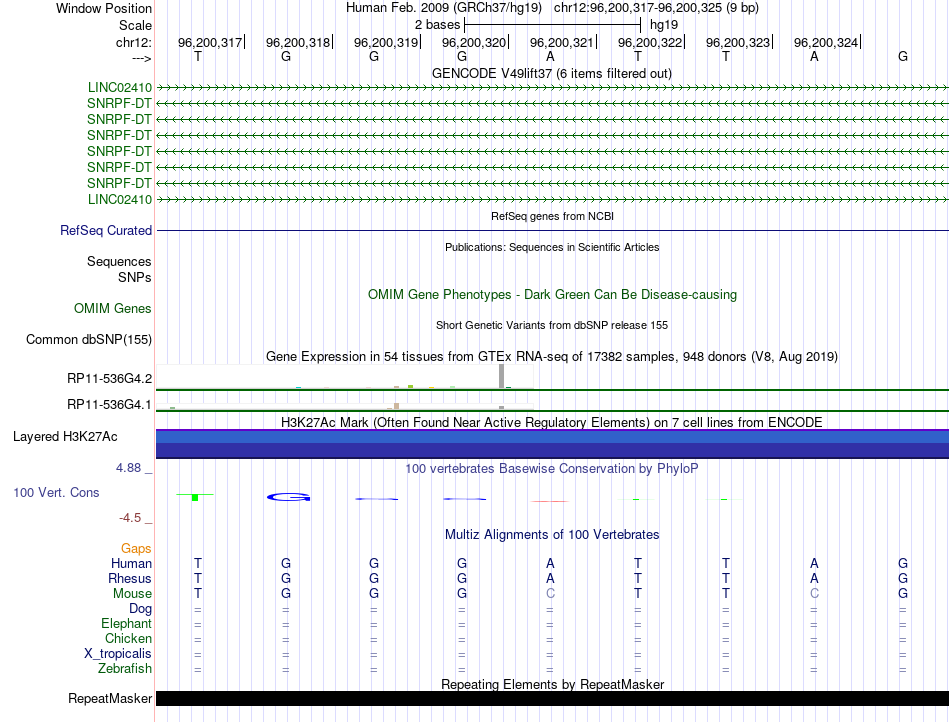Screen dimensions: 950x722
Task: Click the -4.5 PhyloP lower limit value
Action: 130,518
